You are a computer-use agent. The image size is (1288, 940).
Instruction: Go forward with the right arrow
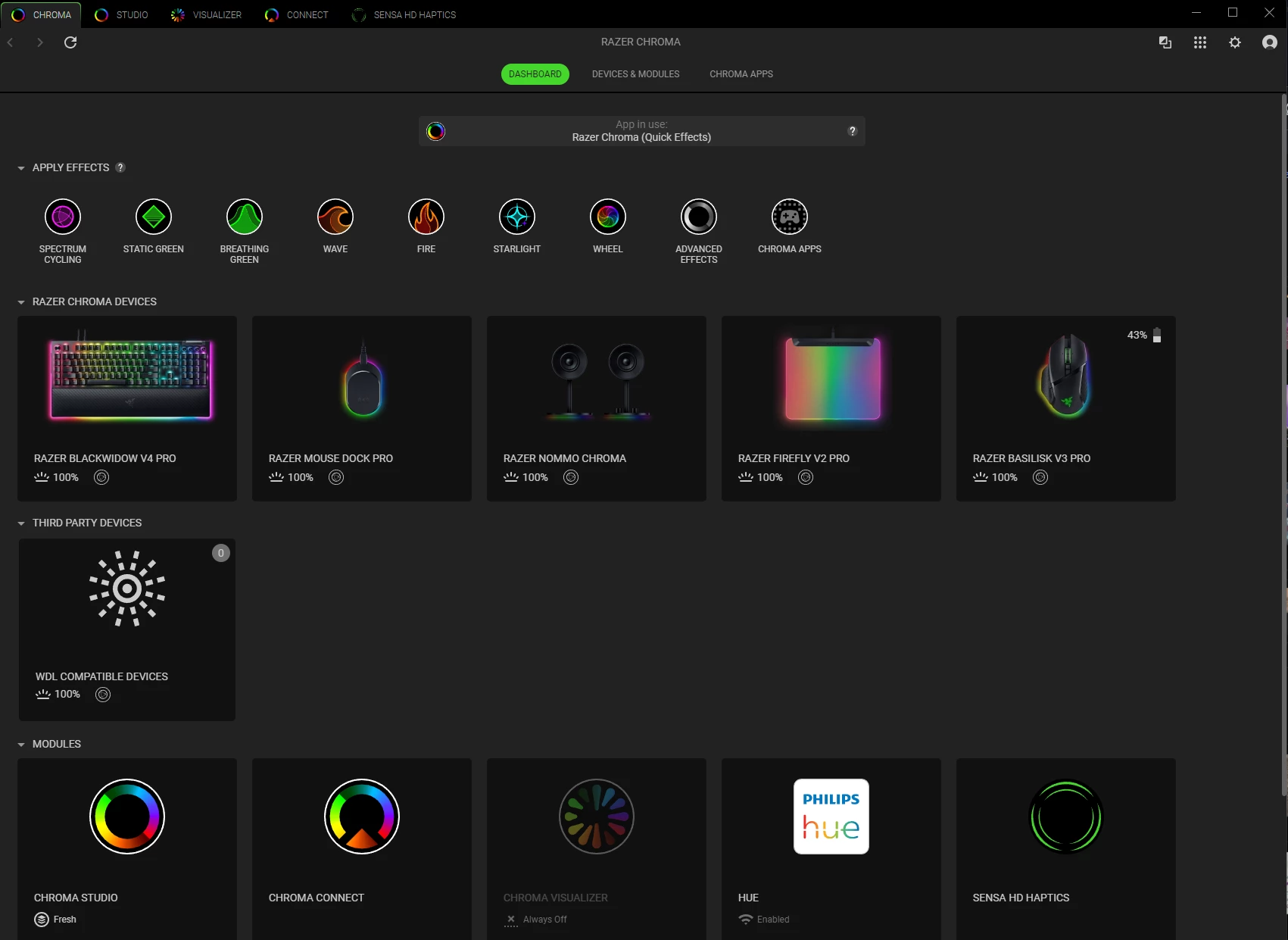click(40, 42)
